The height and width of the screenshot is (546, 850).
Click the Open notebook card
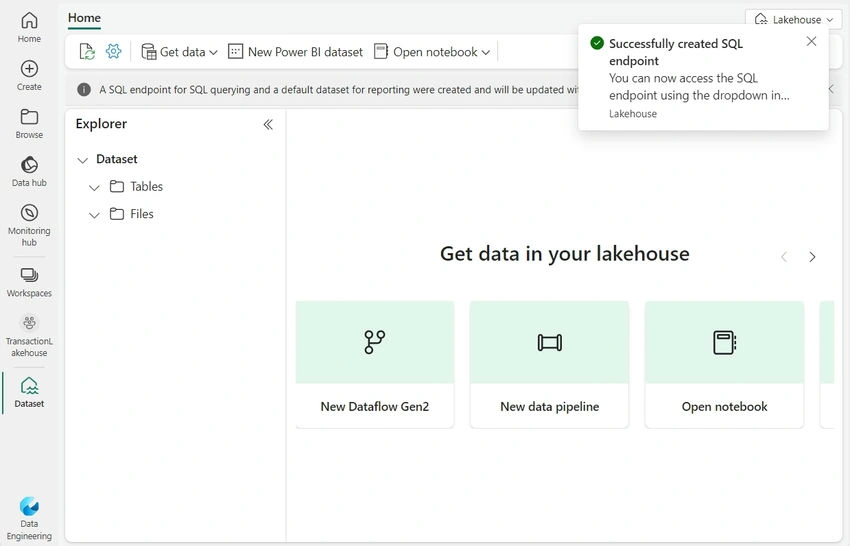[724, 364]
